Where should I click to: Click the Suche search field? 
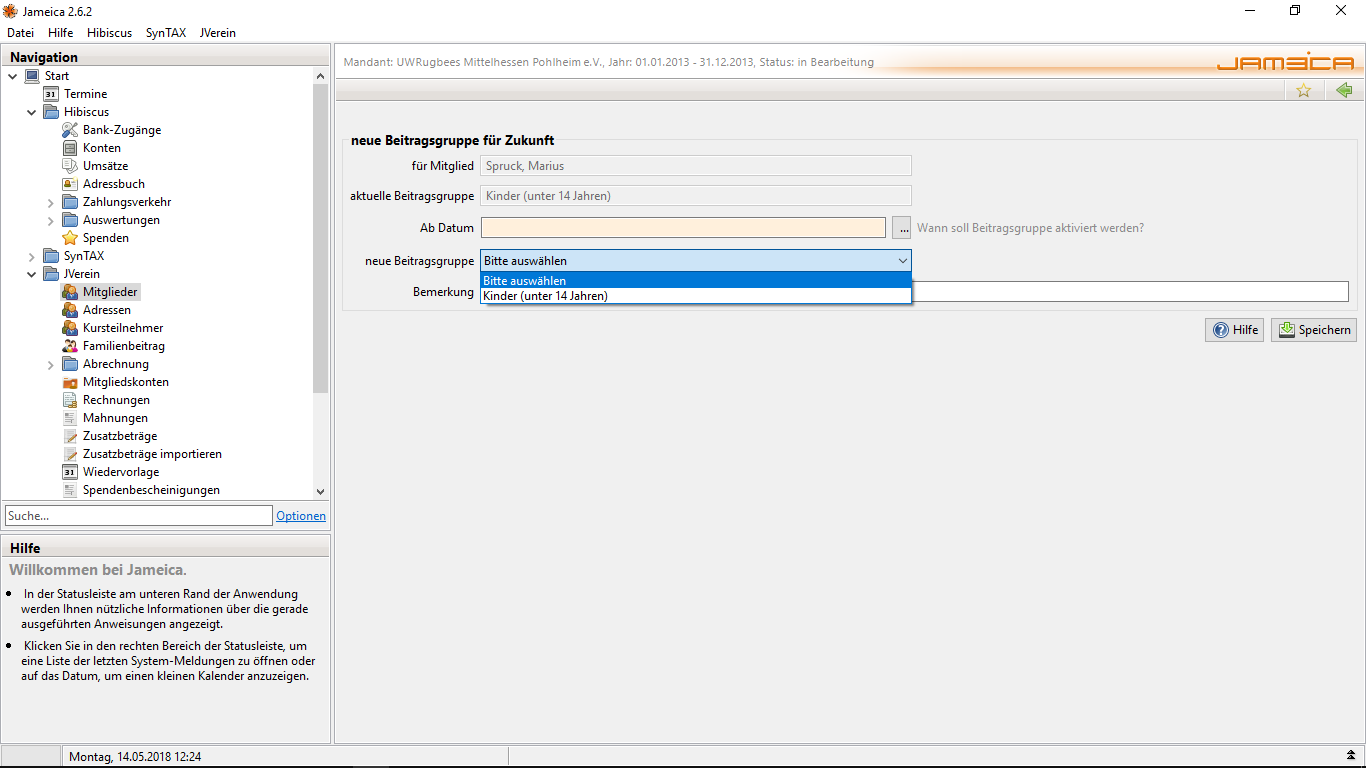[139, 516]
